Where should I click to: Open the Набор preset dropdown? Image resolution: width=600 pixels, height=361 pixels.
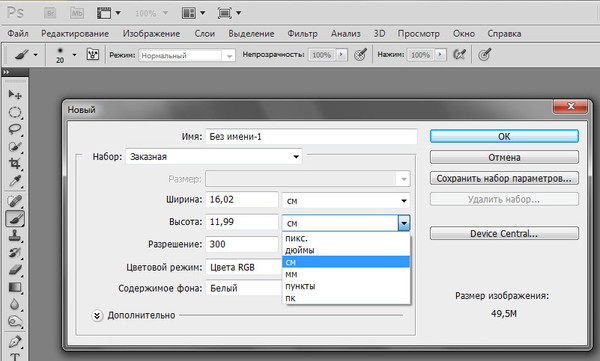coord(214,157)
